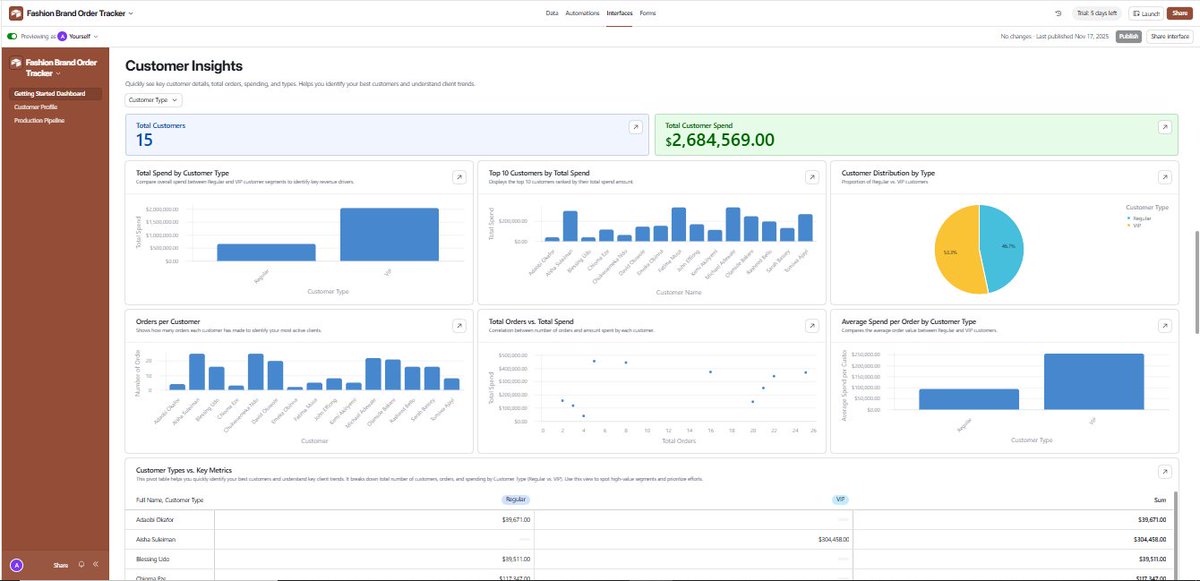Click the Launch button
The width and height of the screenshot is (1200, 581).
point(1145,13)
